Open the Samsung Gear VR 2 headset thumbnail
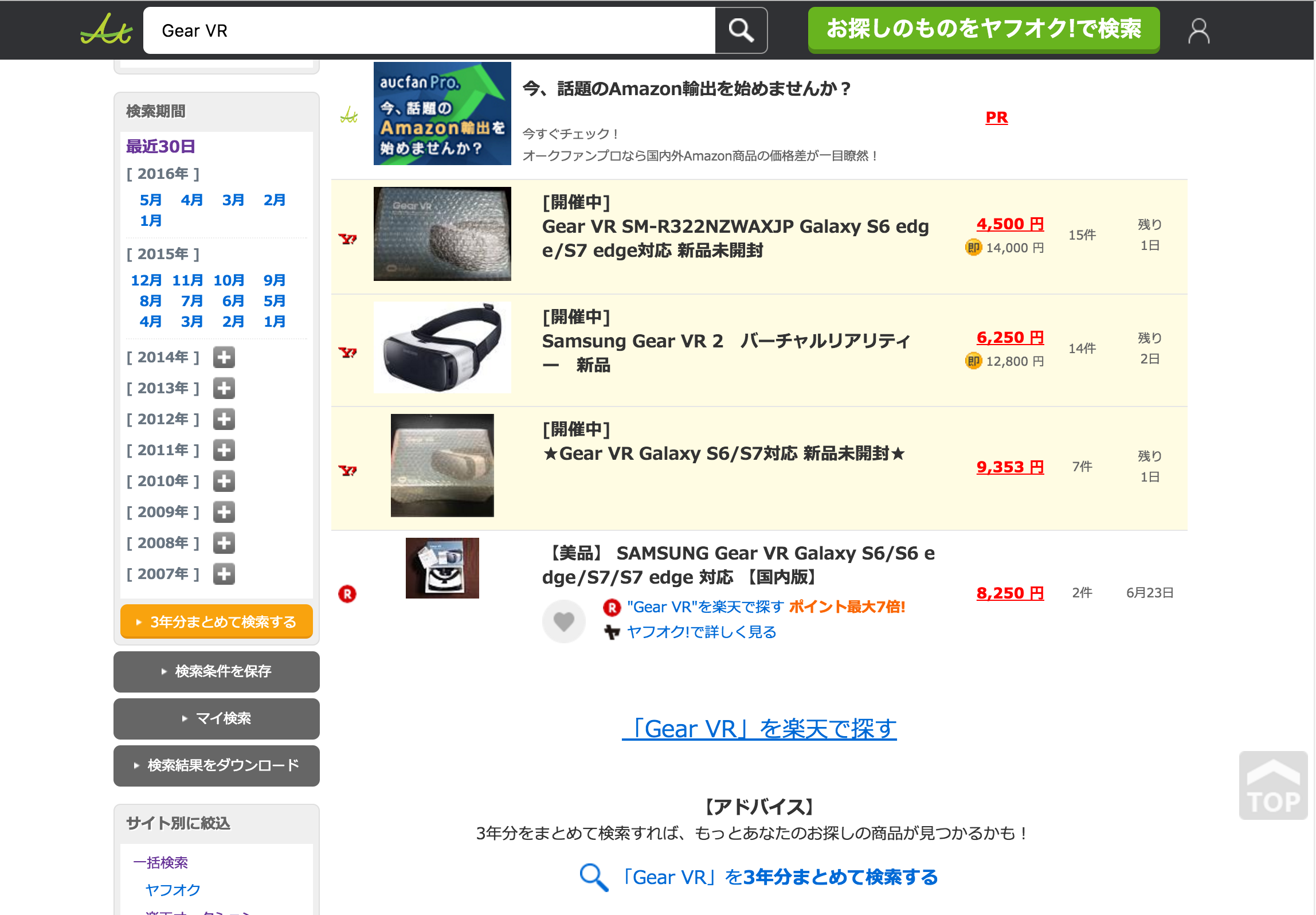 click(442, 347)
